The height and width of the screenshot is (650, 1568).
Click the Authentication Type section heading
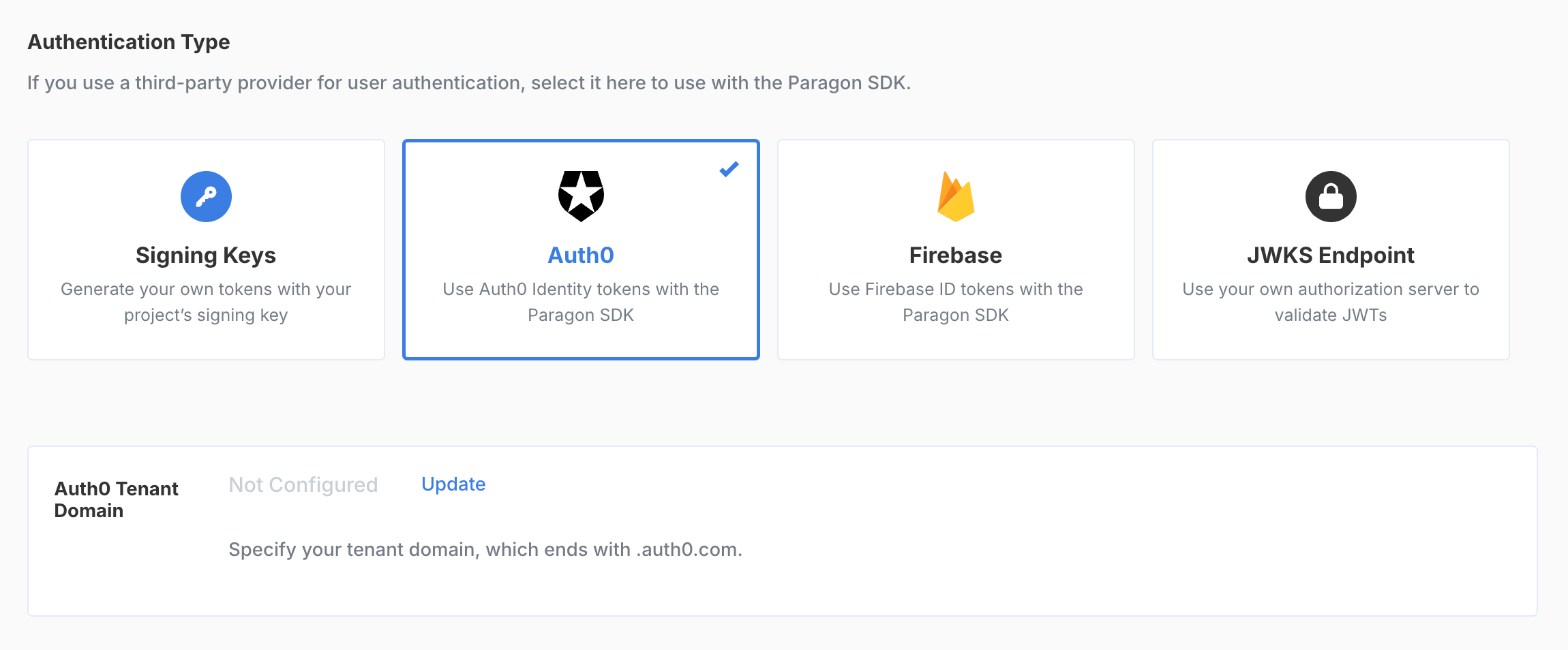[x=129, y=42]
